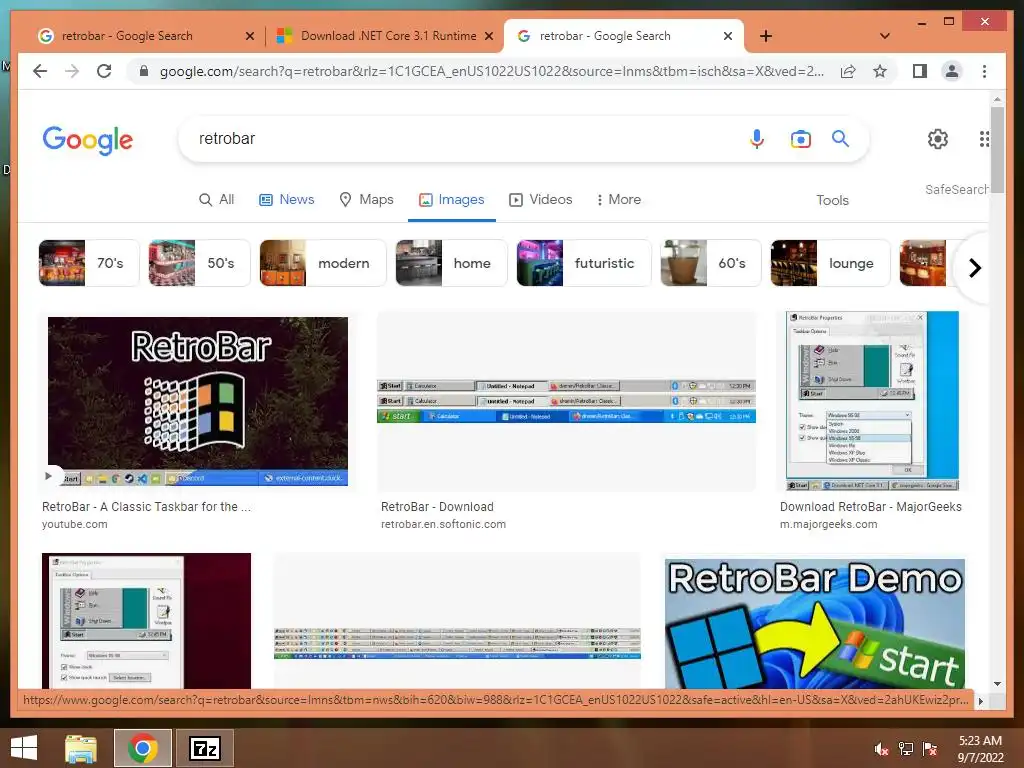The height and width of the screenshot is (768, 1024).
Task: Open the taskbar clock showing 5:23 AM
Action: (980, 749)
